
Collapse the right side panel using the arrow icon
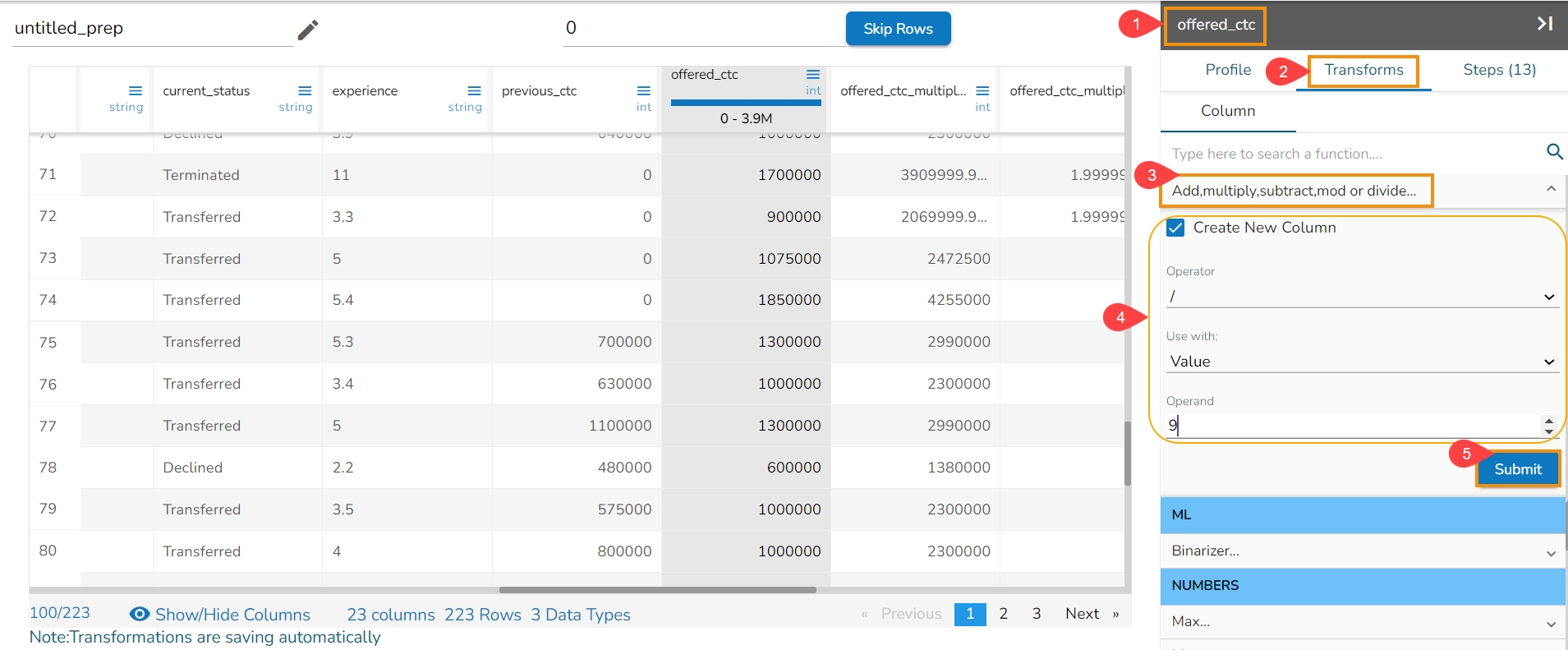tap(1544, 24)
